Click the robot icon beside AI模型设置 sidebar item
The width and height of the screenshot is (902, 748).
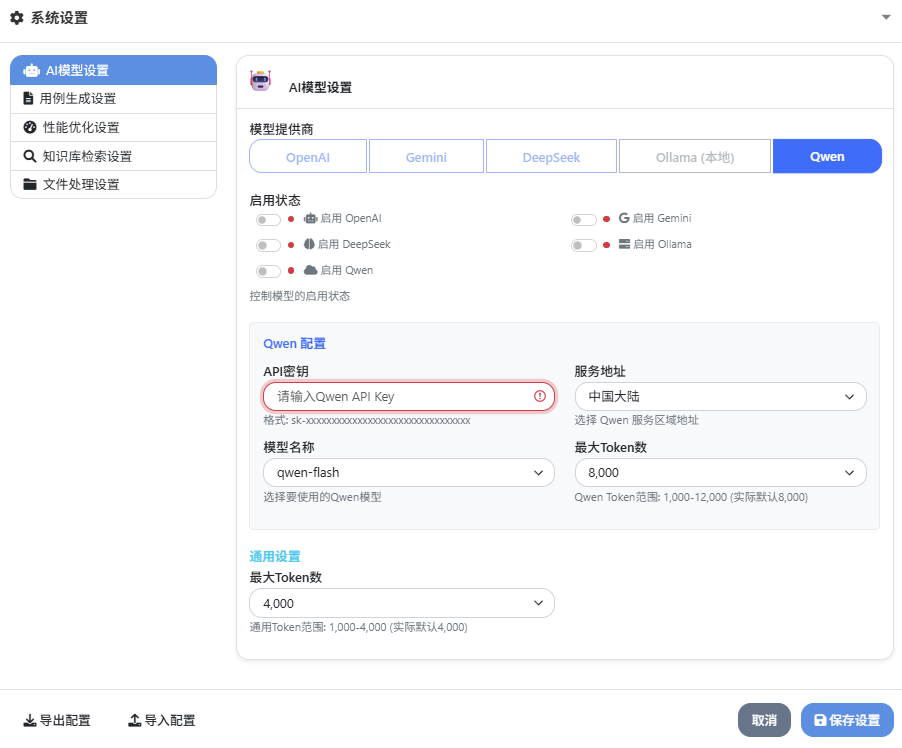31,71
